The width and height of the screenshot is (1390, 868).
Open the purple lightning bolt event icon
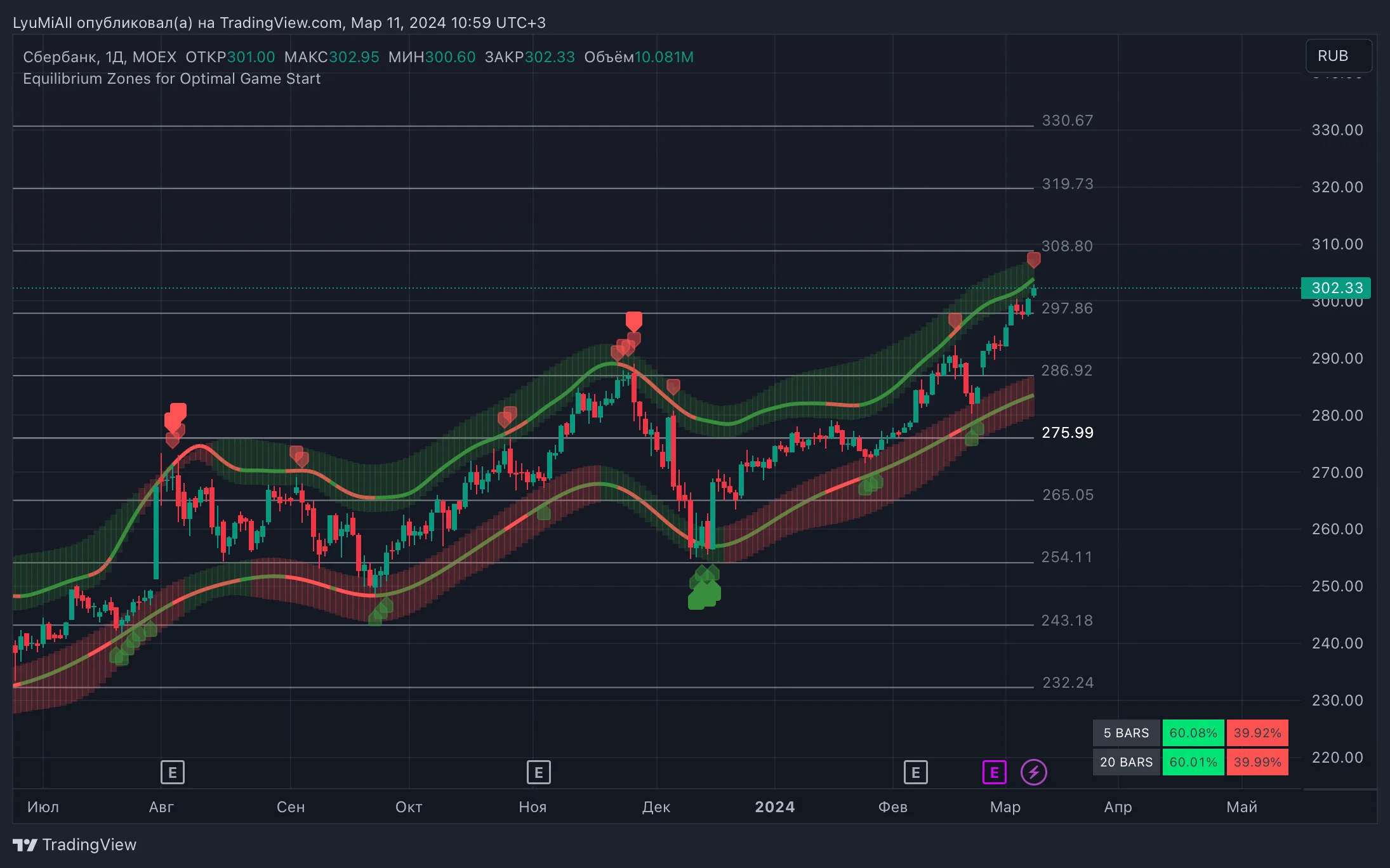pos(1033,772)
